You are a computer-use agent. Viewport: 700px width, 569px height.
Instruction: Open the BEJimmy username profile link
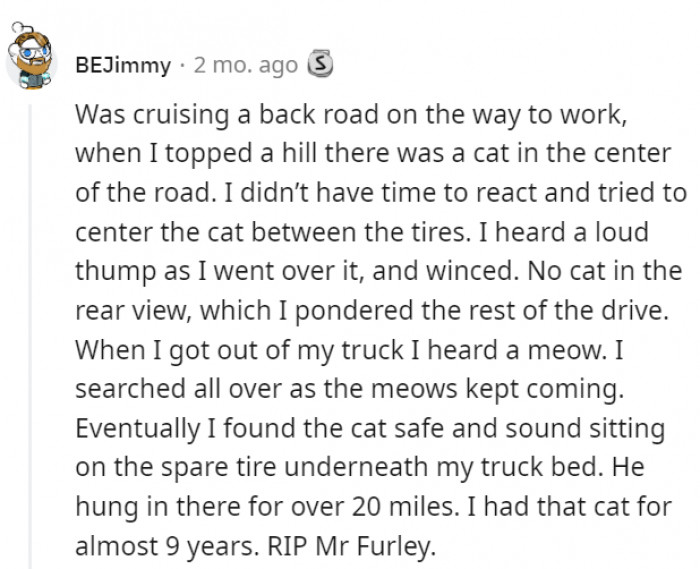[x=123, y=66]
